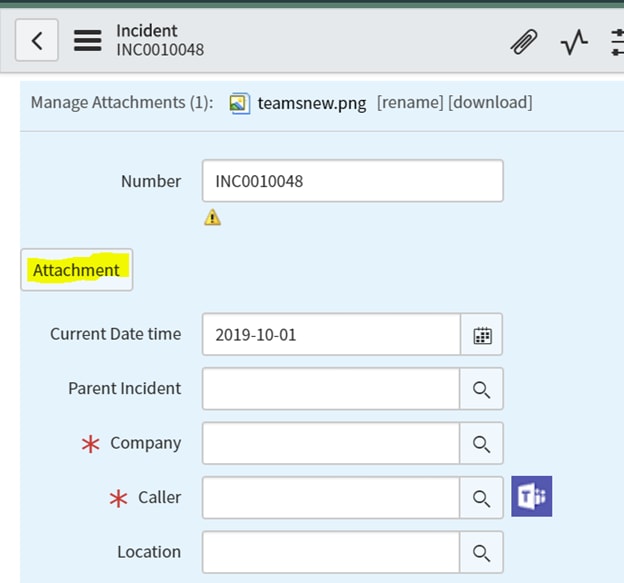Click the Number input field
Screen dimensions: 624x583
pyautogui.click(x=353, y=181)
